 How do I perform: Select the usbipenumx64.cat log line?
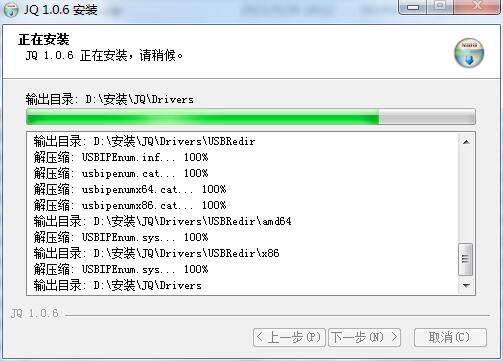pos(130,190)
